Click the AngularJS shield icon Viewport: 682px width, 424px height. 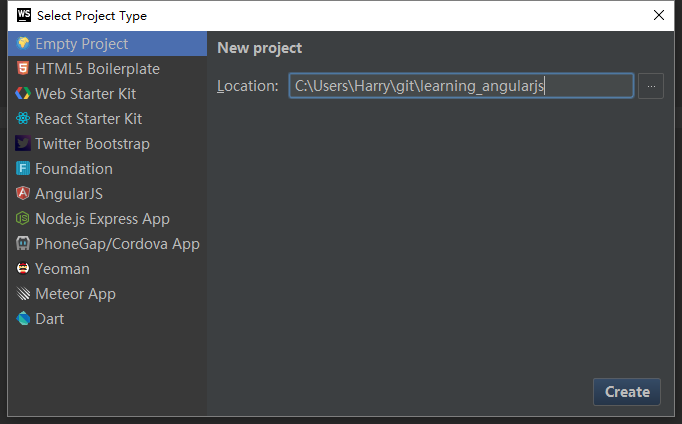[23, 194]
